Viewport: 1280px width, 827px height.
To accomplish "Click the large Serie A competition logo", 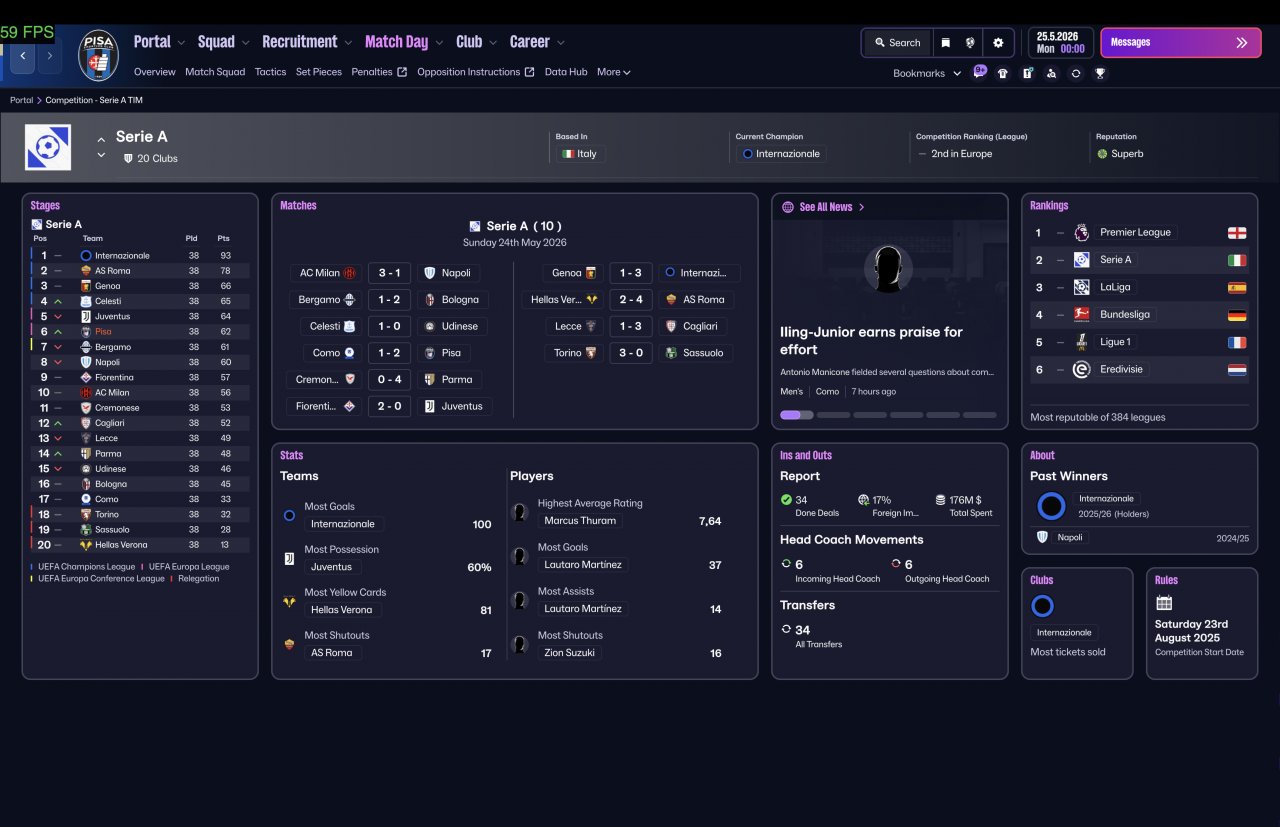I will coord(48,147).
